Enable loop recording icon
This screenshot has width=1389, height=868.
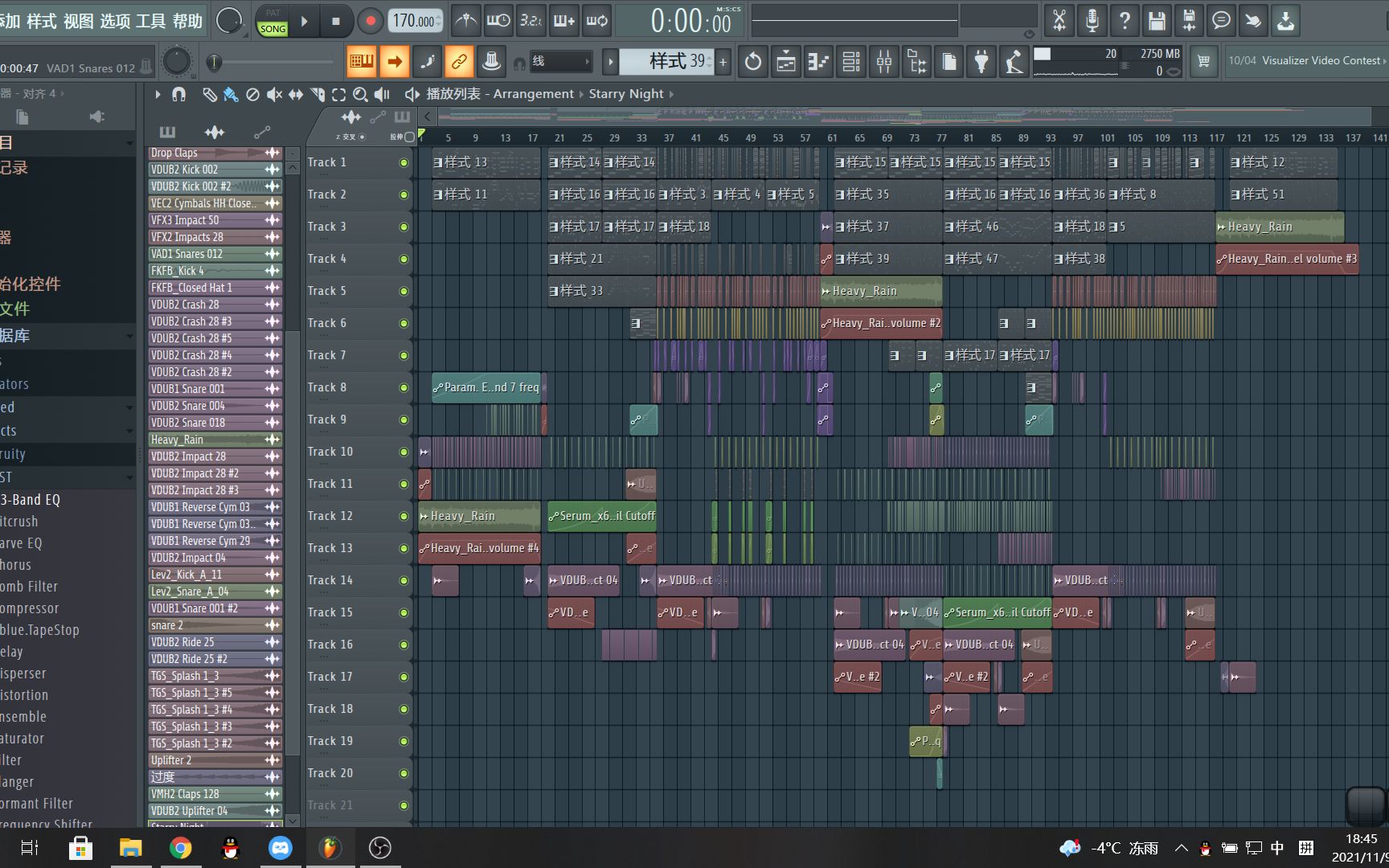[x=597, y=21]
